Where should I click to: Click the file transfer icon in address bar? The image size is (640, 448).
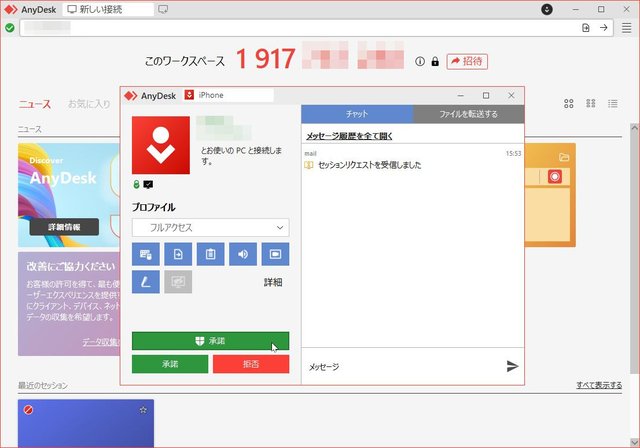[x=586, y=28]
